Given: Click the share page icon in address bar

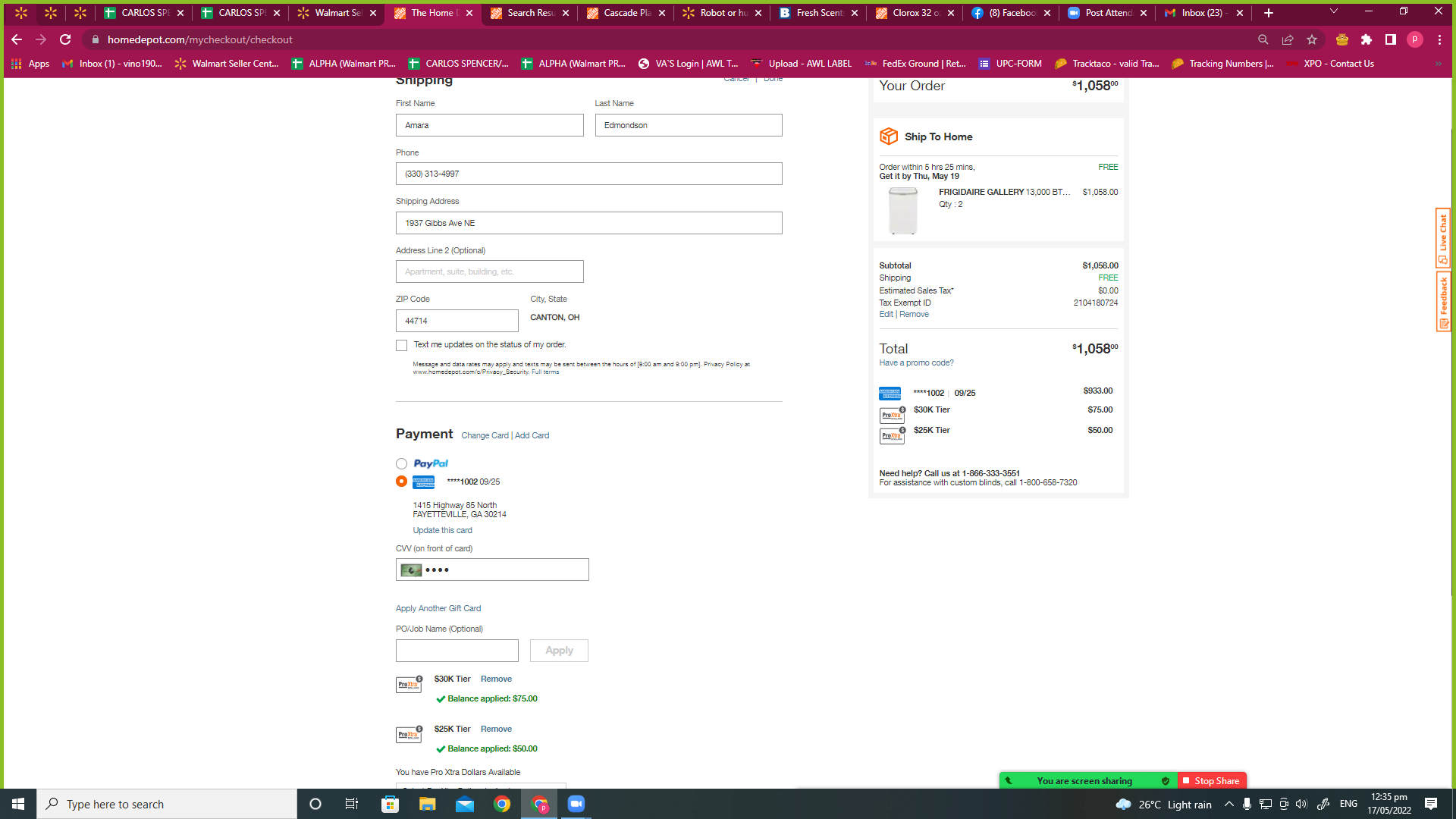Looking at the screenshot, I should 1288,39.
